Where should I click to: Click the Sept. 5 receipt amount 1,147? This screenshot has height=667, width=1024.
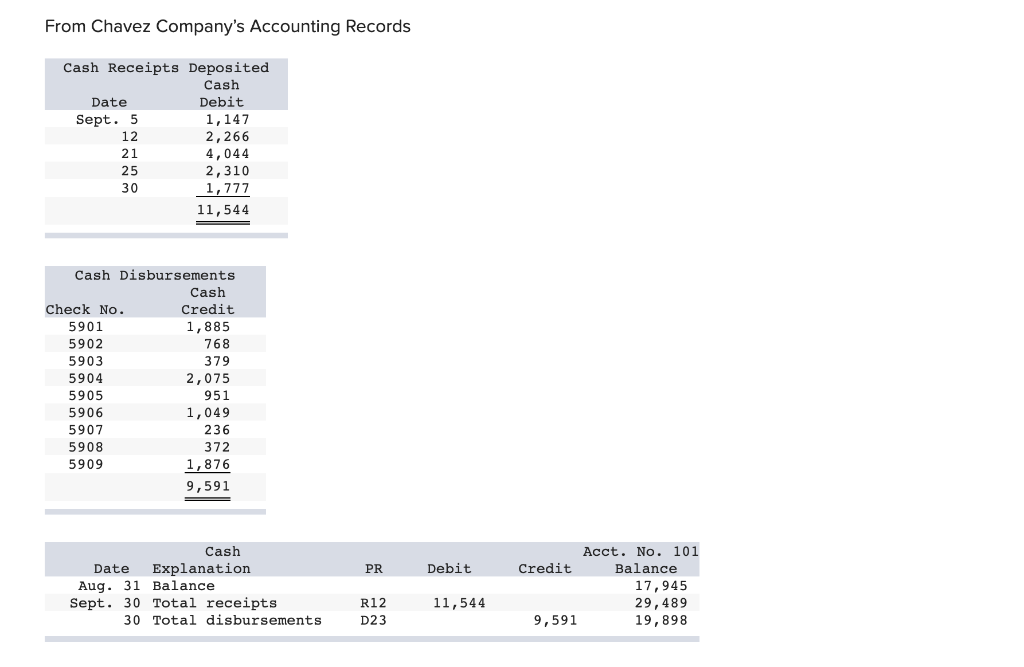227,120
